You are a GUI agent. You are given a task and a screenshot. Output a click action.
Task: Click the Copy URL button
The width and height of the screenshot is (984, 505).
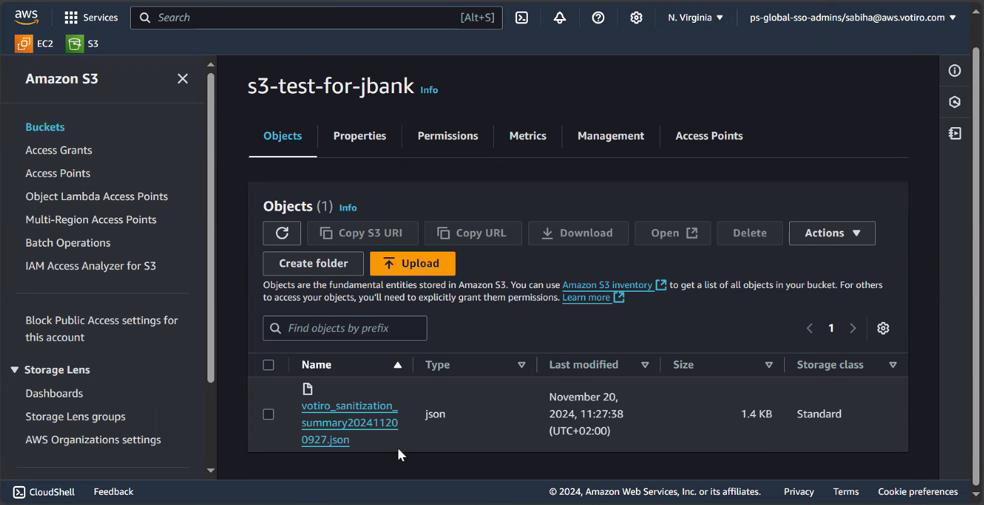click(473, 233)
